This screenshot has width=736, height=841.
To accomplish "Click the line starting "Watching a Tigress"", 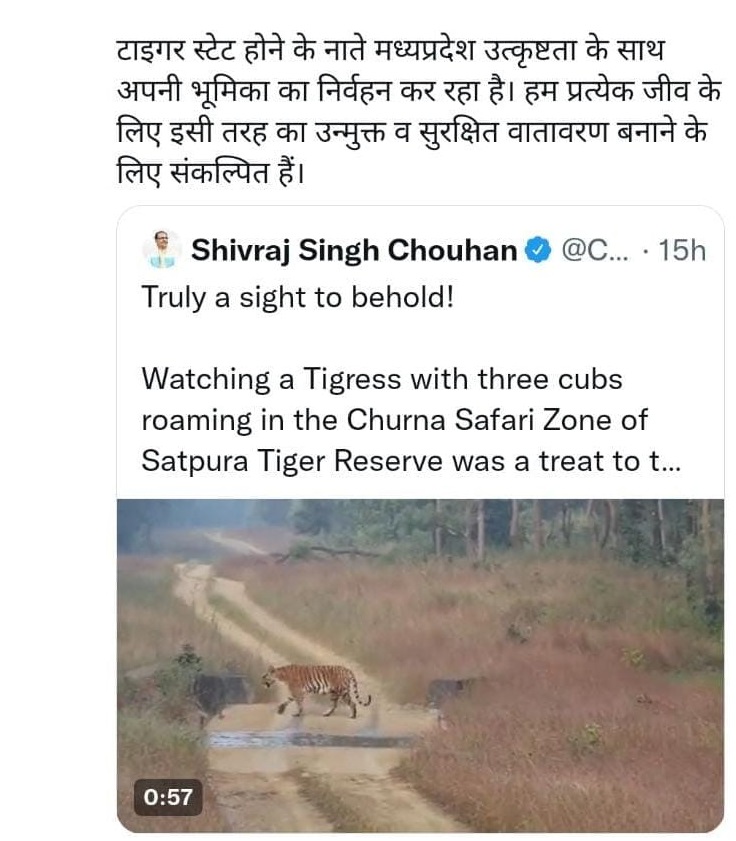I will click(381, 380).
